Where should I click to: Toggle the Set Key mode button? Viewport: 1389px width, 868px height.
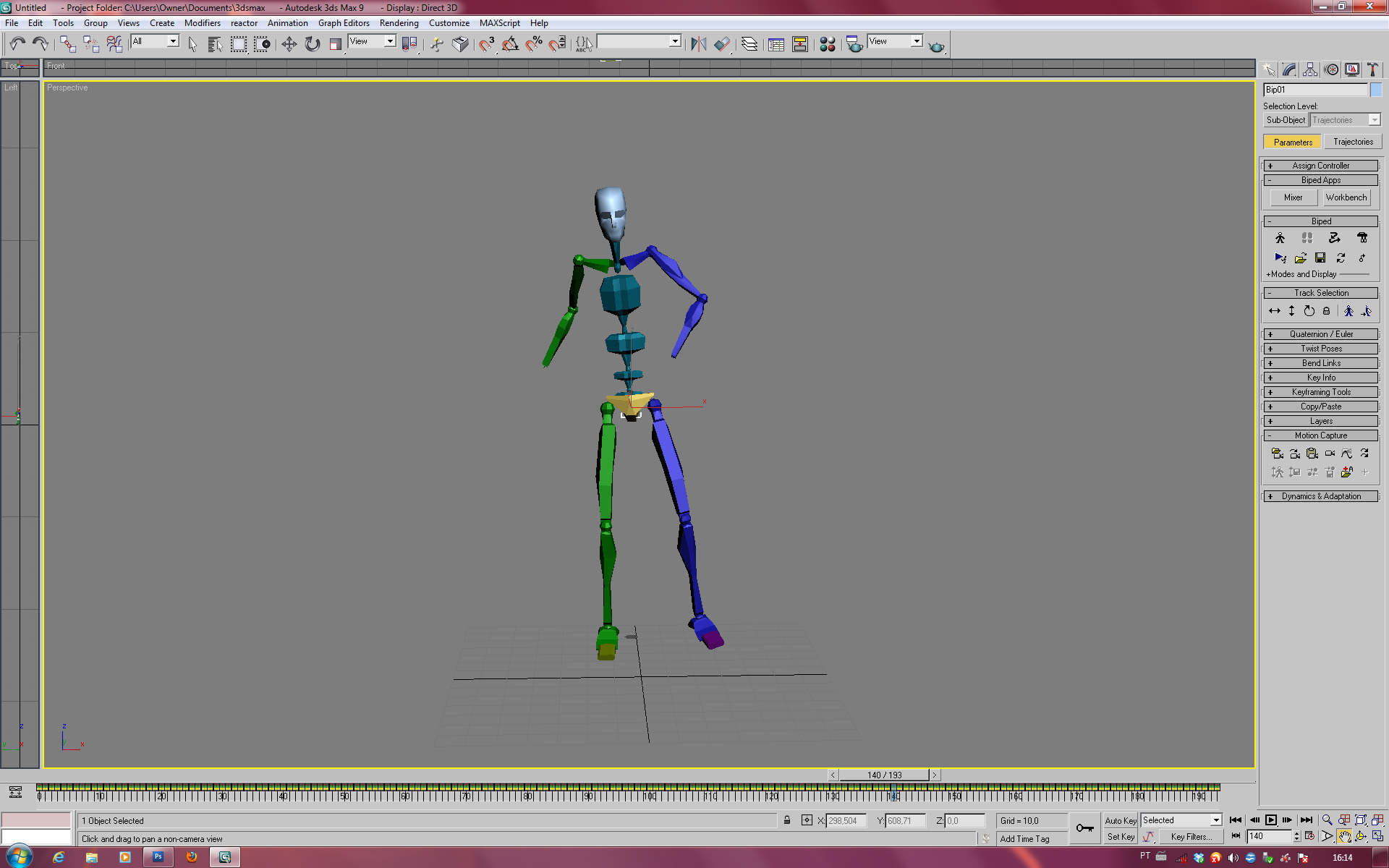(x=1121, y=837)
